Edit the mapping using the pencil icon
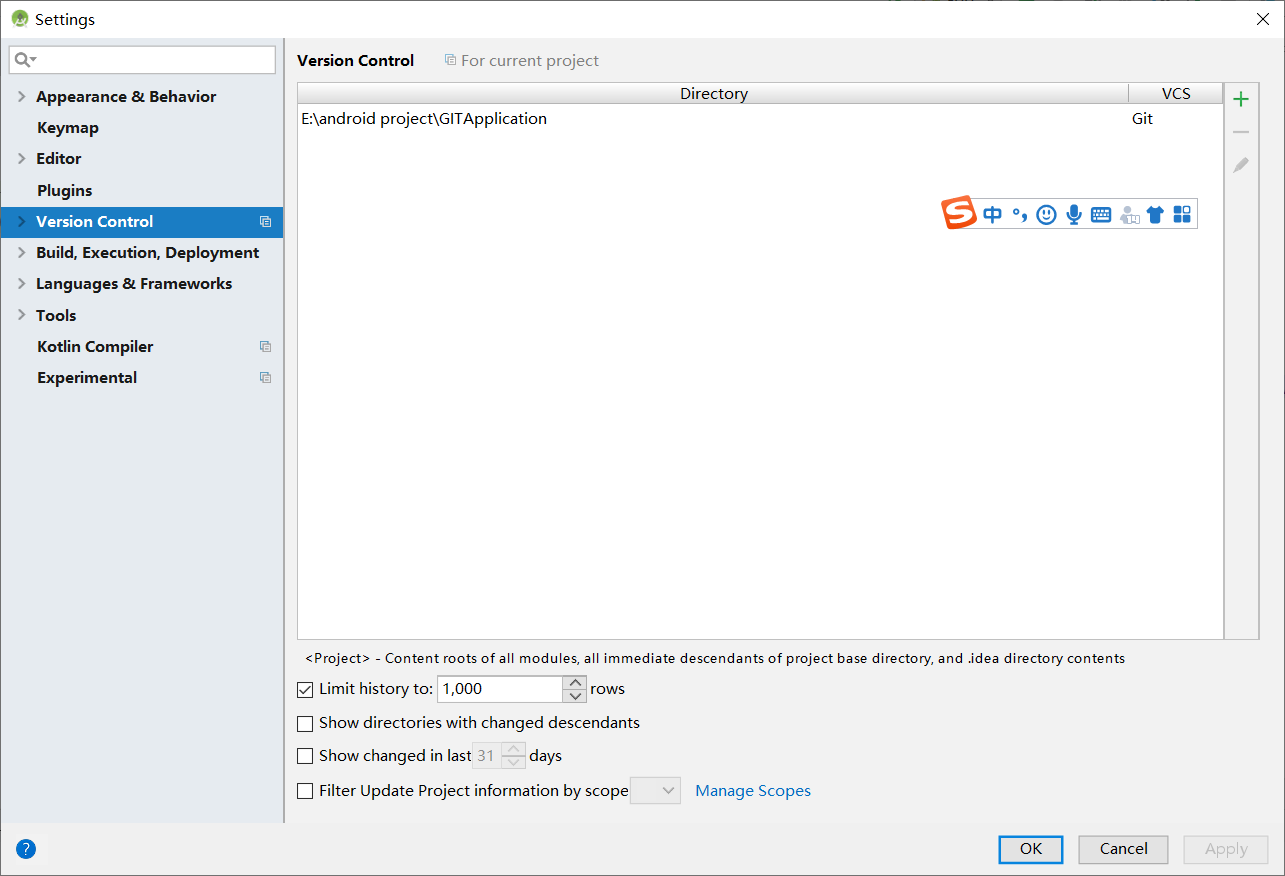The width and height of the screenshot is (1285, 876). (x=1240, y=164)
